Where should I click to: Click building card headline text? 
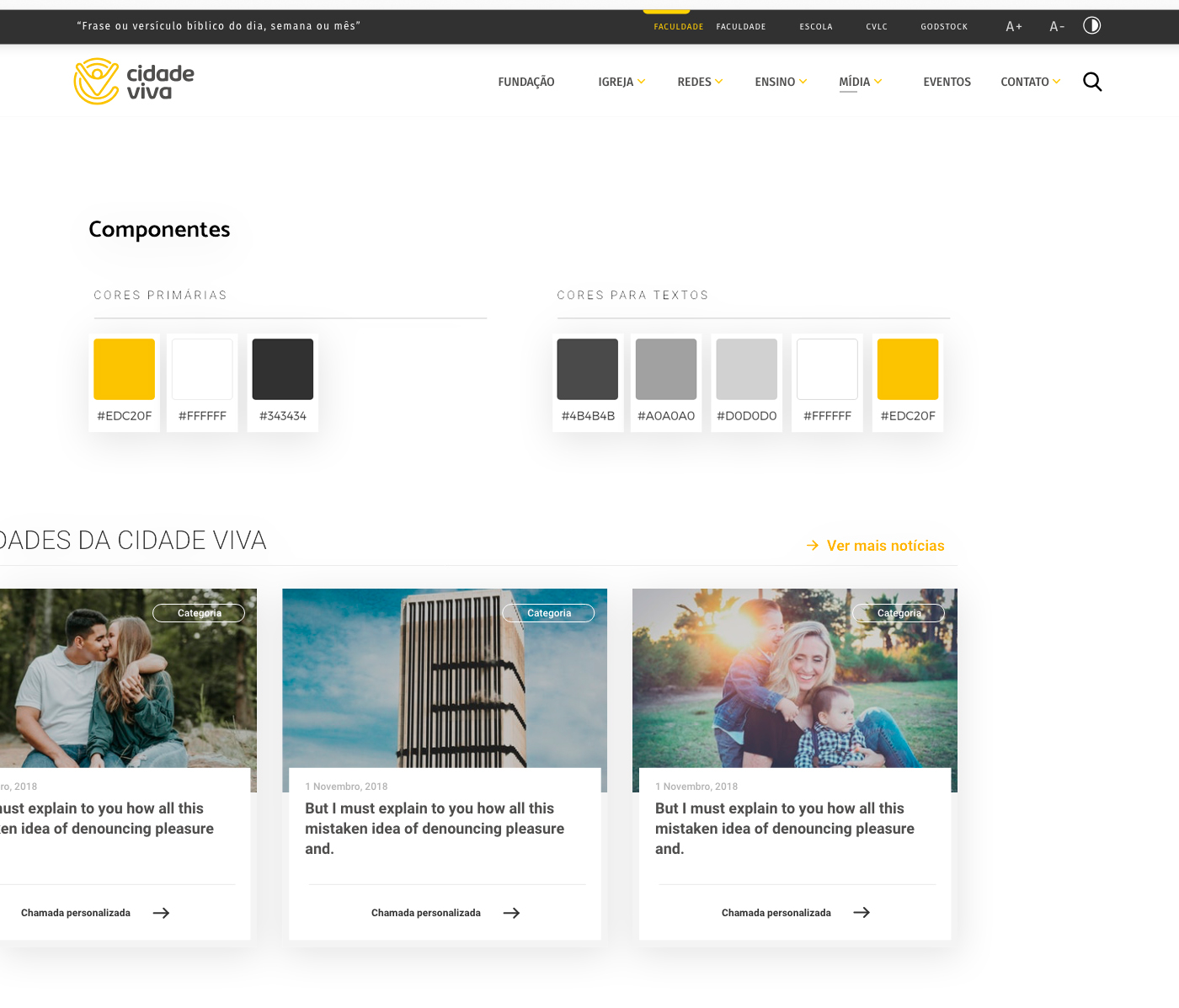(x=435, y=829)
